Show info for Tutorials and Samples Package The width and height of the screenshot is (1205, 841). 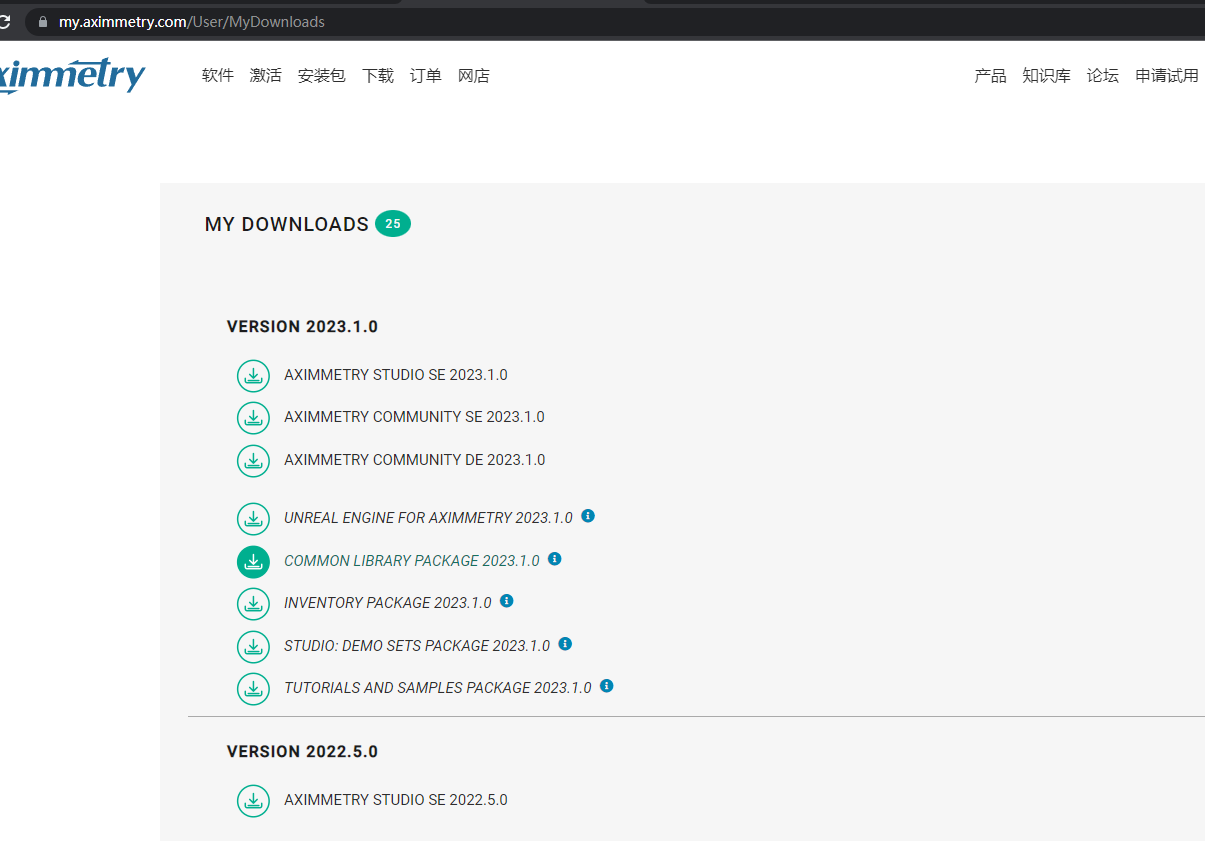pyautogui.click(x=607, y=686)
